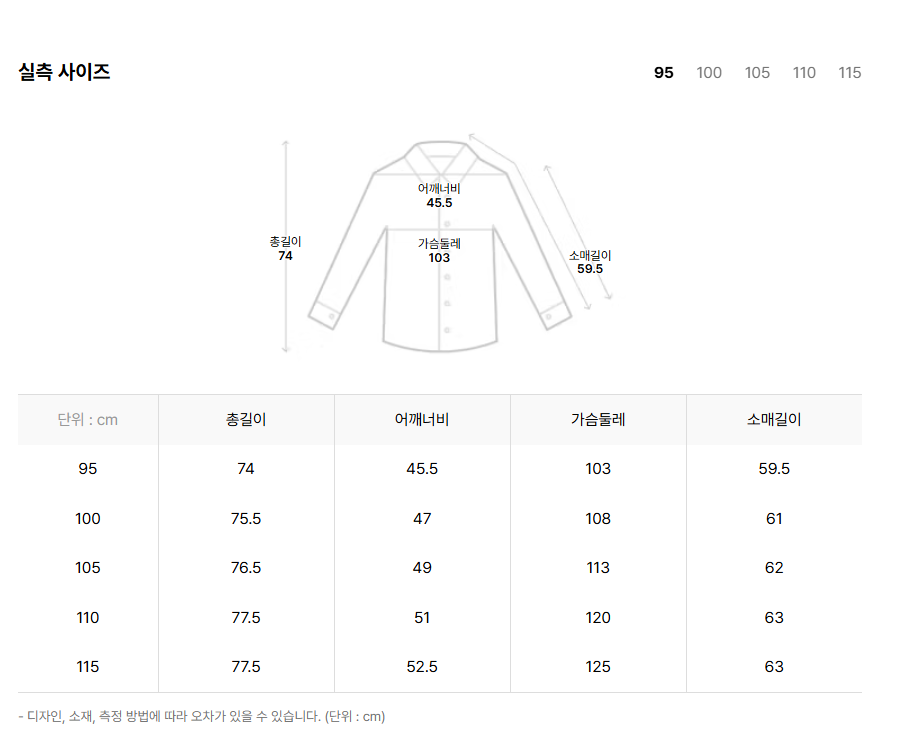Switch to size tab 100

point(709,73)
